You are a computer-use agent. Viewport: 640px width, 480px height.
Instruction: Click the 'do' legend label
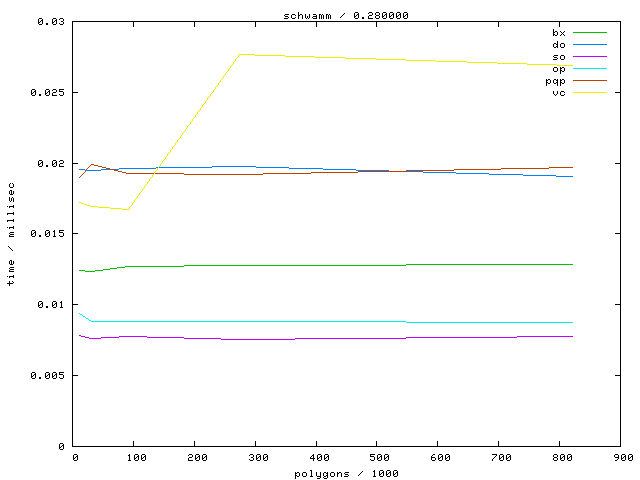(x=558, y=45)
